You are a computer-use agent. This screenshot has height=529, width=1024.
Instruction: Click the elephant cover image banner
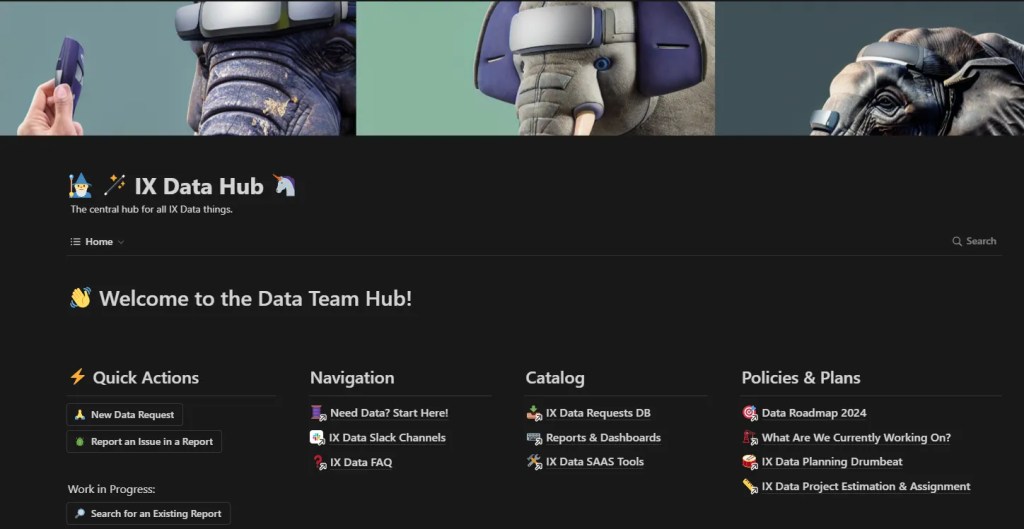[x=512, y=68]
